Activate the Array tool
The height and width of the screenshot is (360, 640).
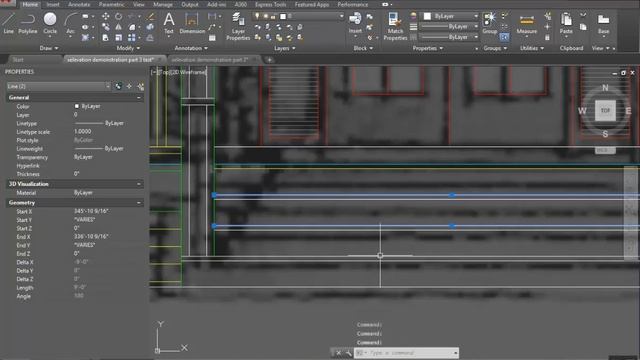pyautogui.click(x=131, y=38)
